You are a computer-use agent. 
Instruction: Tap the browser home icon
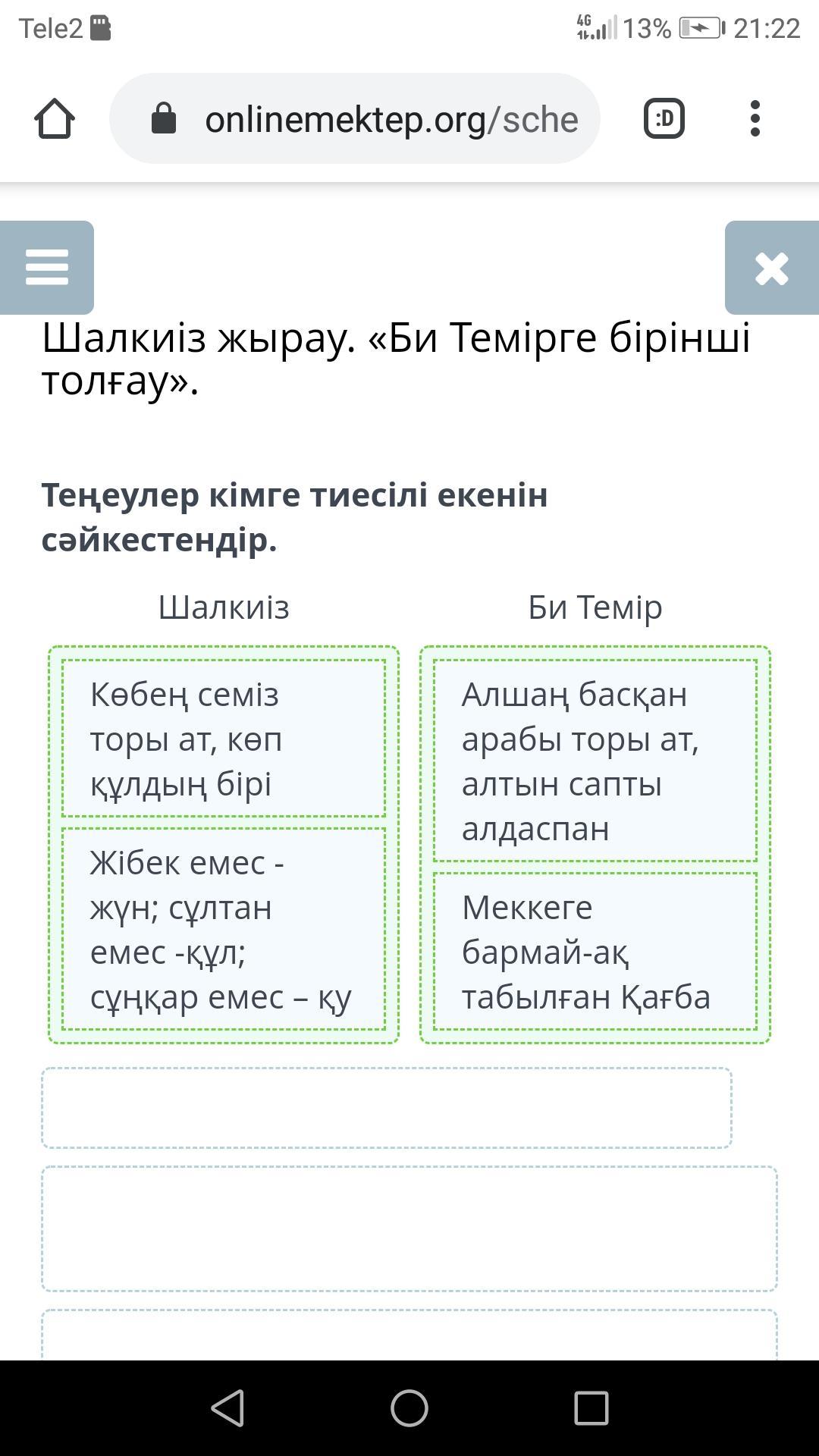click(x=55, y=119)
